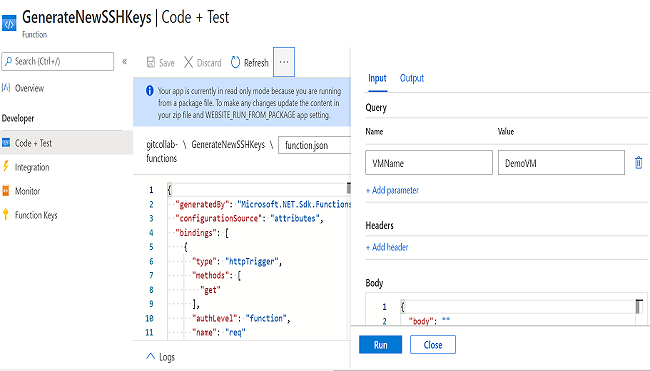Switch to the Input tab
Image resolution: width=650 pixels, height=371 pixels.
(x=377, y=78)
